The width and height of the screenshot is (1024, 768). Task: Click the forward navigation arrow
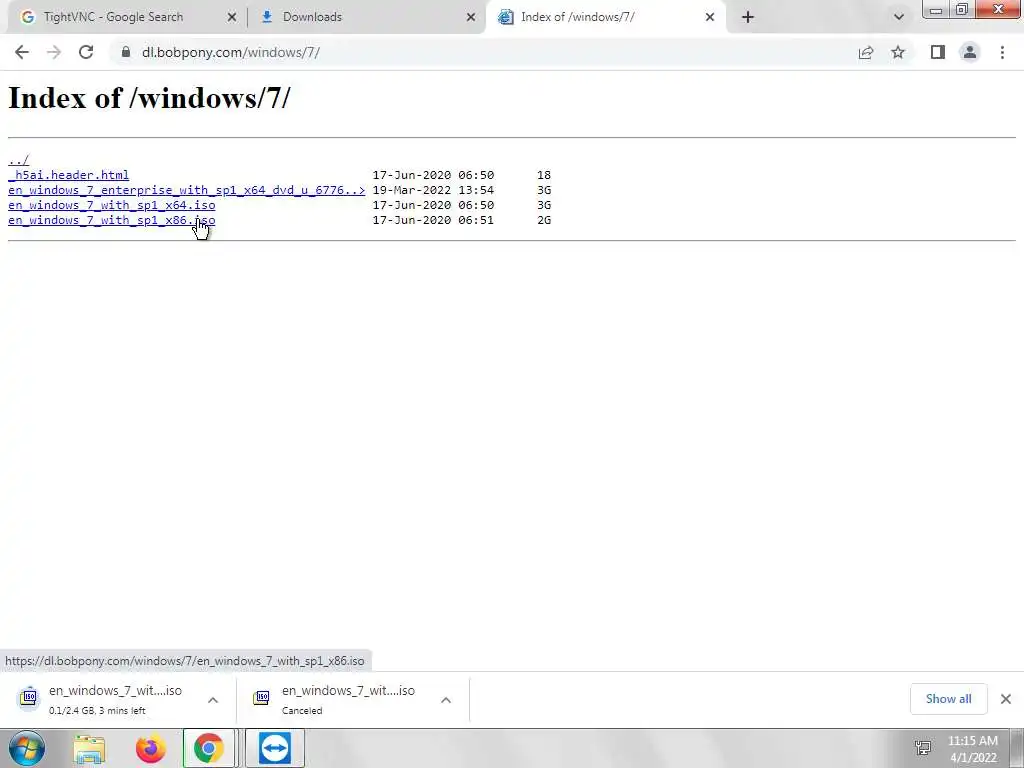pyautogui.click(x=54, y=52)
